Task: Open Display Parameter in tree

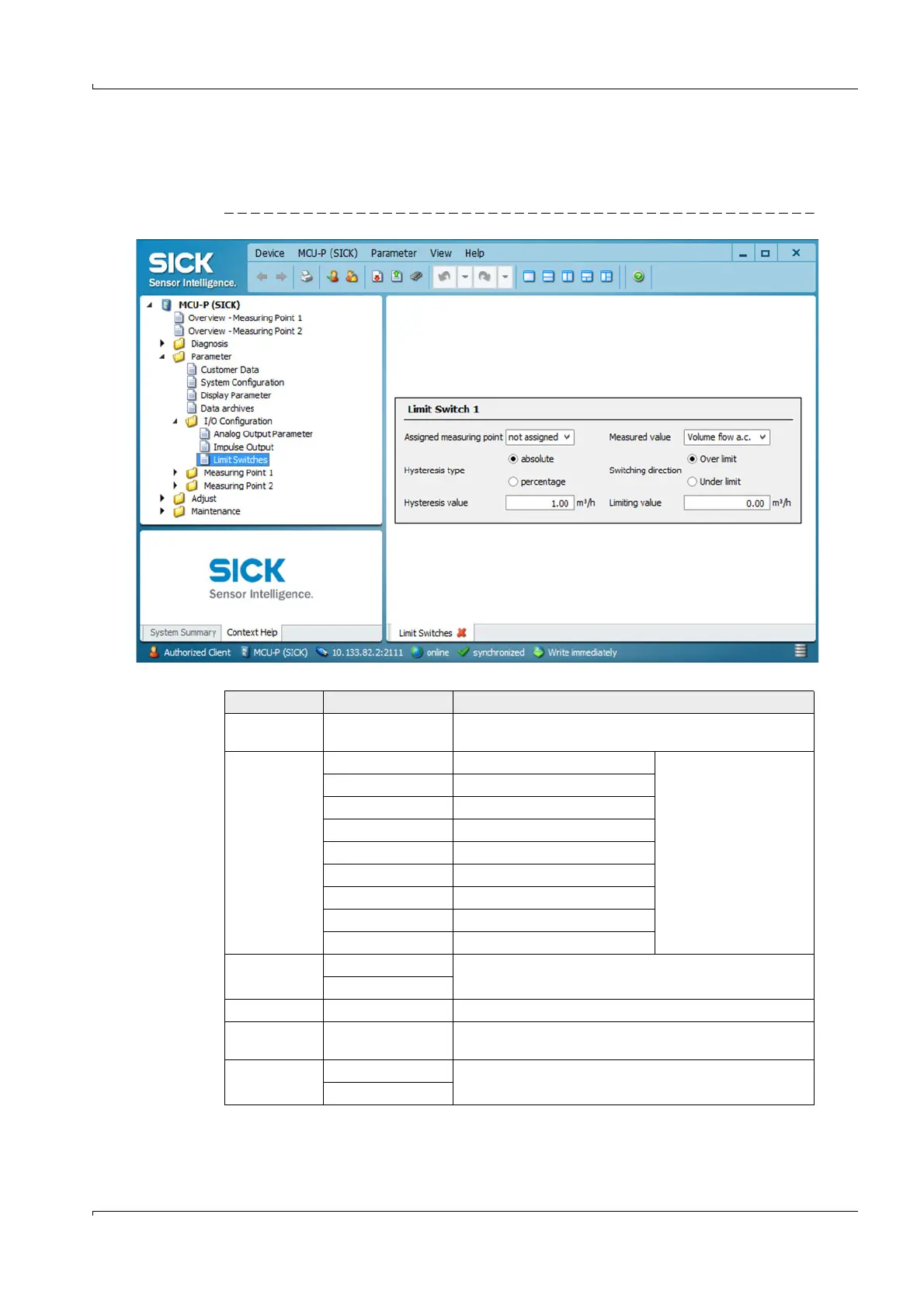Action: click(235, 395)
